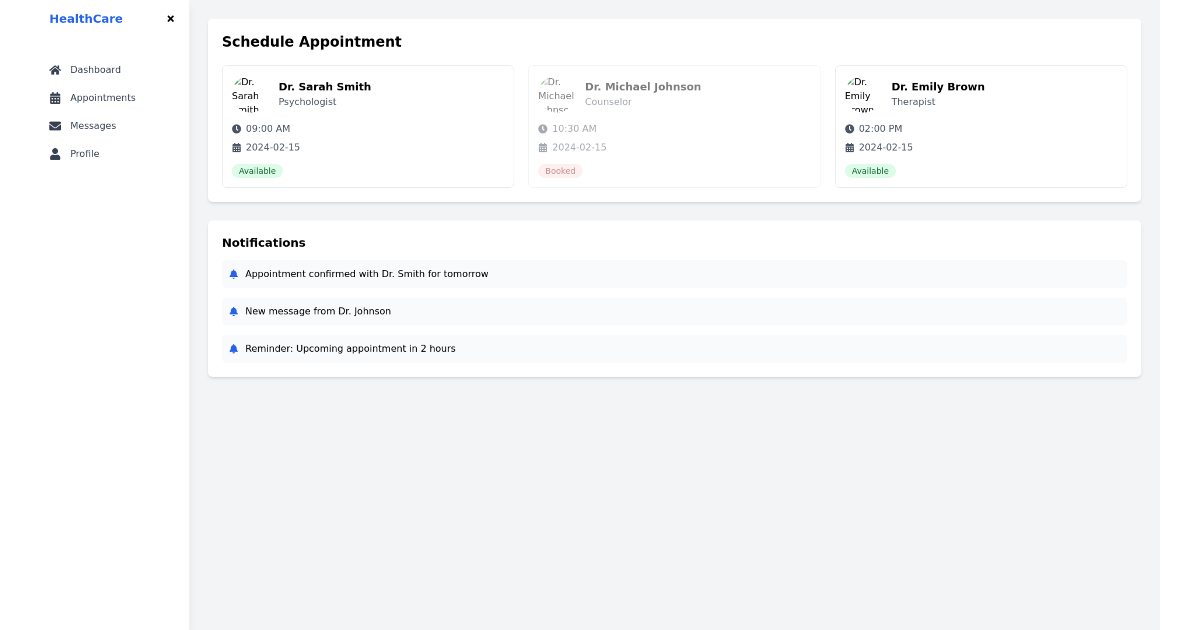Click the clock icon next to 09:00 AM
Image resolution: width=1200 pixels, height=630 pixels.
click(x=237, y=129)
